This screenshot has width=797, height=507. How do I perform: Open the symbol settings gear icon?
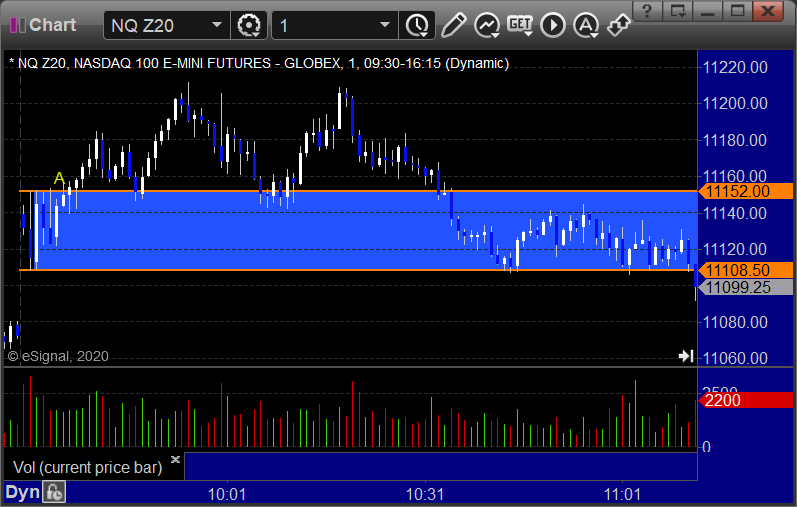[x=249, y=25]
